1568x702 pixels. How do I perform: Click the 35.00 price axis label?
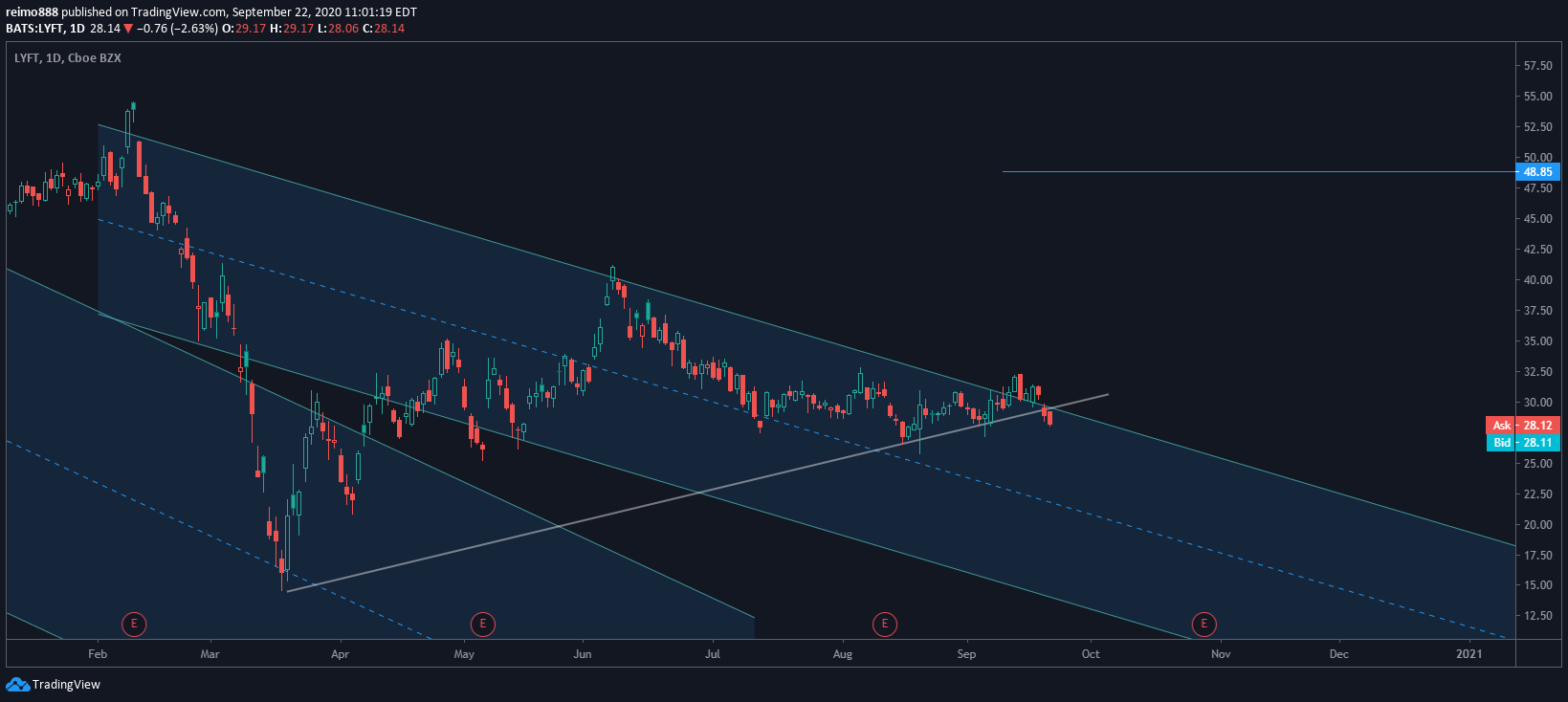[1538, 341]
